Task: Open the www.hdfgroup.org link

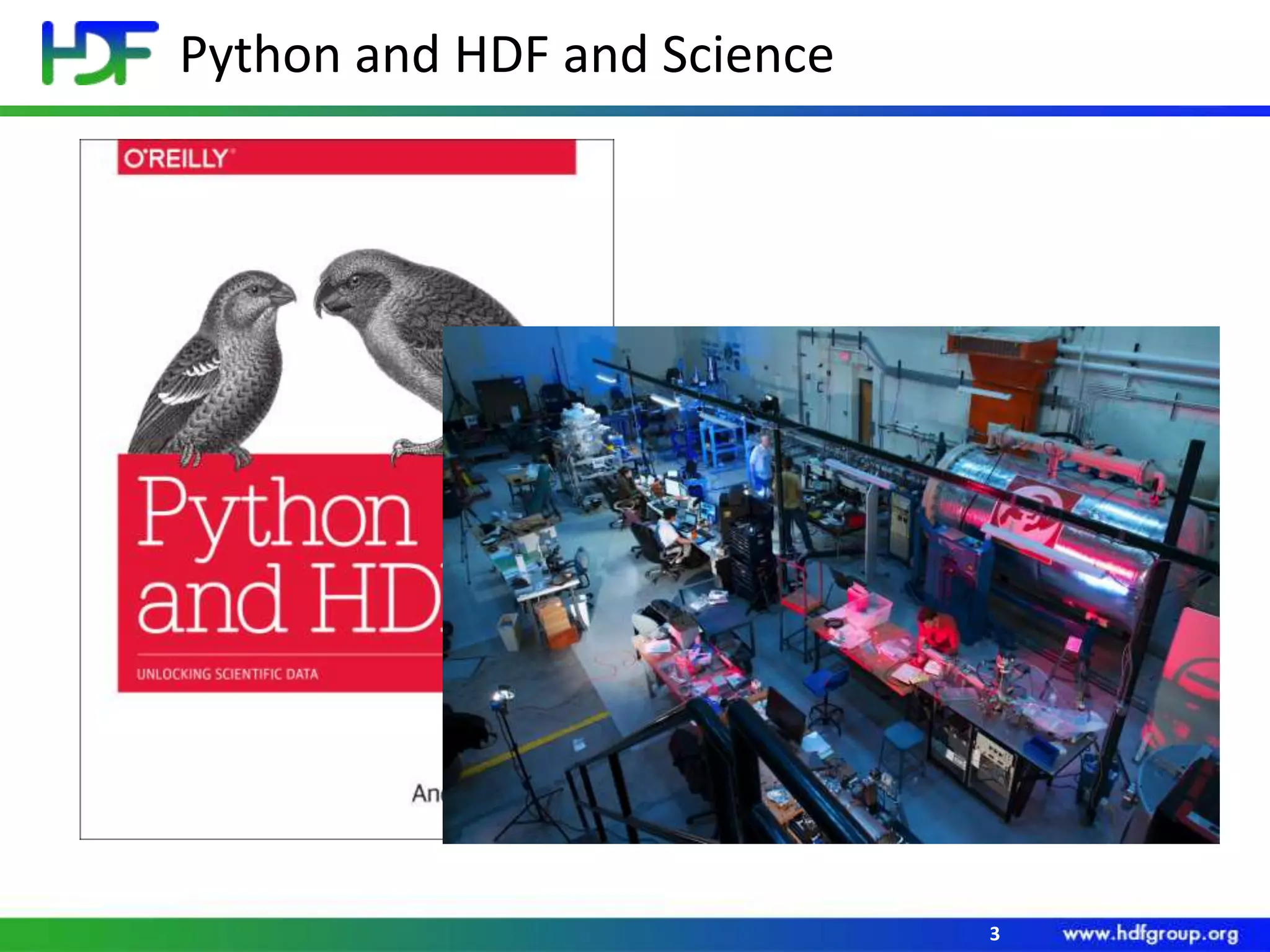Action: click(x=1150, y=933)
